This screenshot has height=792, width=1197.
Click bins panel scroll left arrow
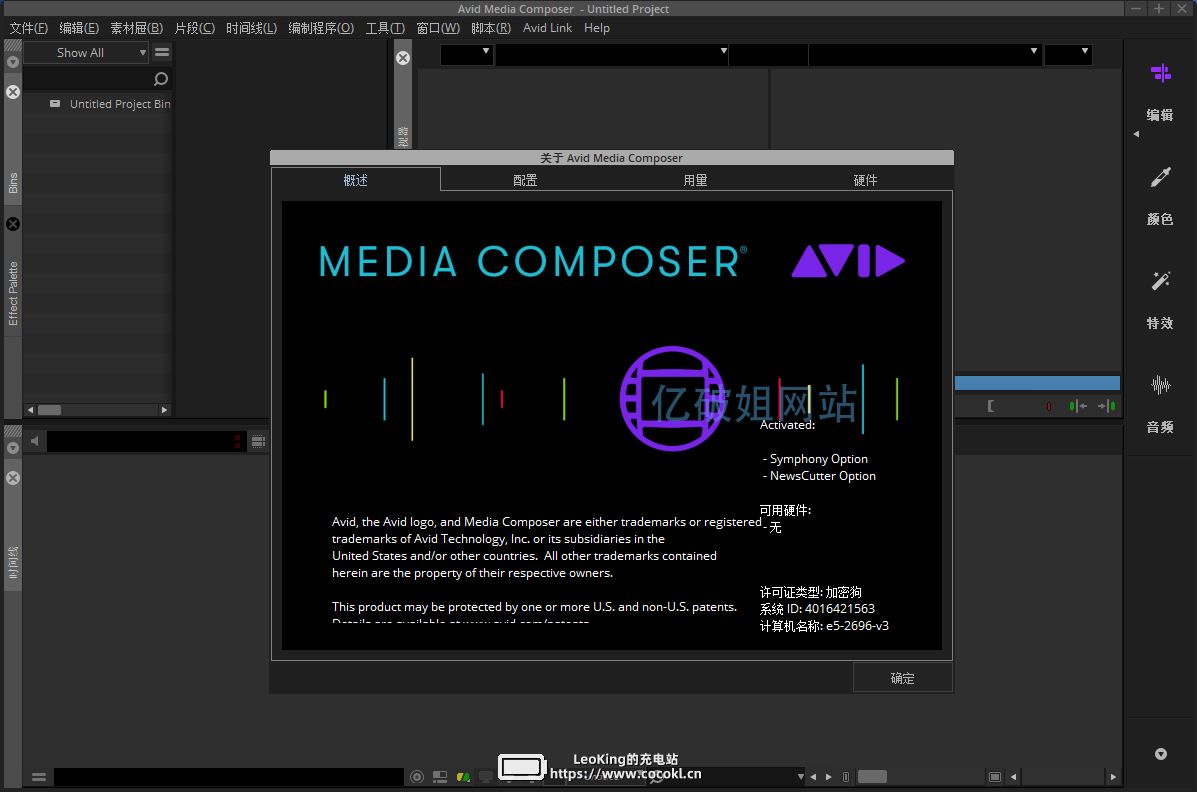pos(31,410)
